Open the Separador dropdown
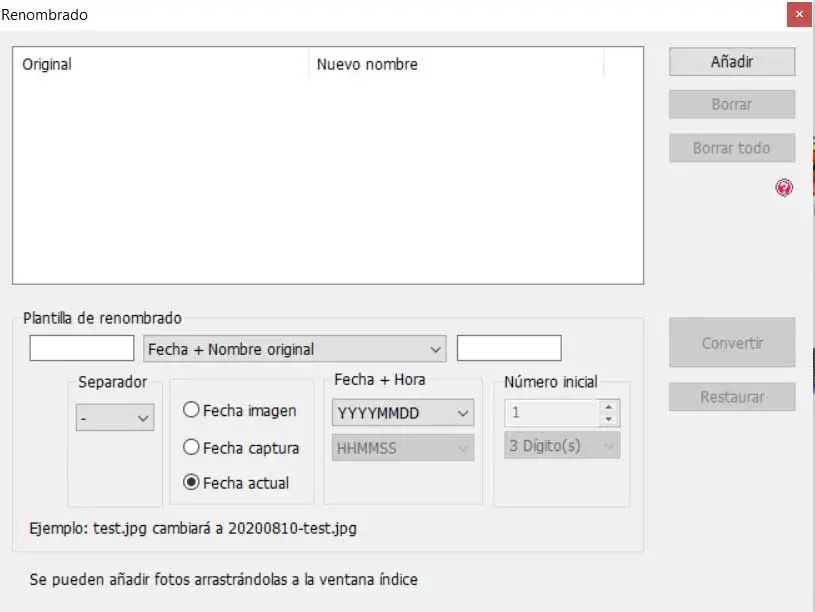 point(115,418)
